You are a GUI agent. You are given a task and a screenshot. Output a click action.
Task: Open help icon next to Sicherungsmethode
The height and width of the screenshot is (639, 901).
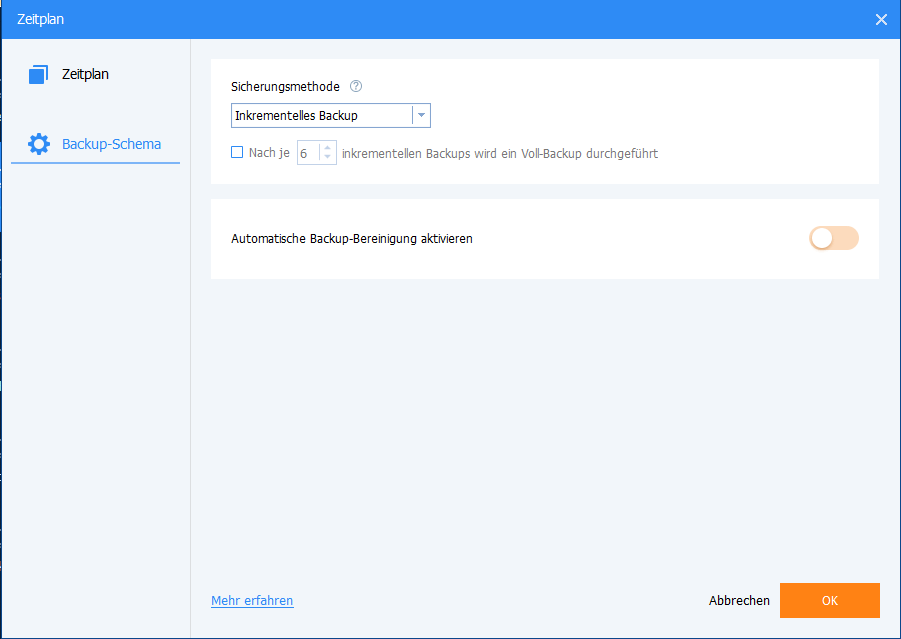pos(356,86)
